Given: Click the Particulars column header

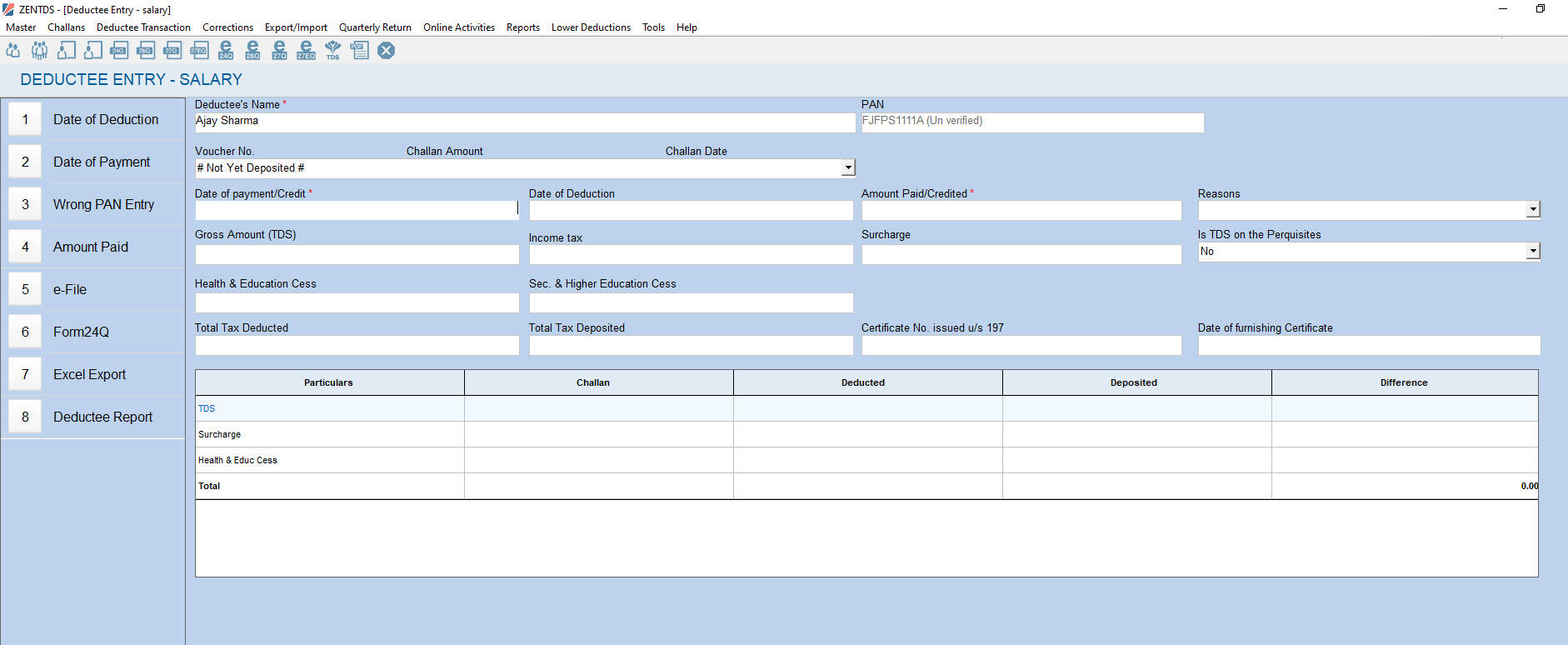Looking at the screenshot, I should 330,382.
